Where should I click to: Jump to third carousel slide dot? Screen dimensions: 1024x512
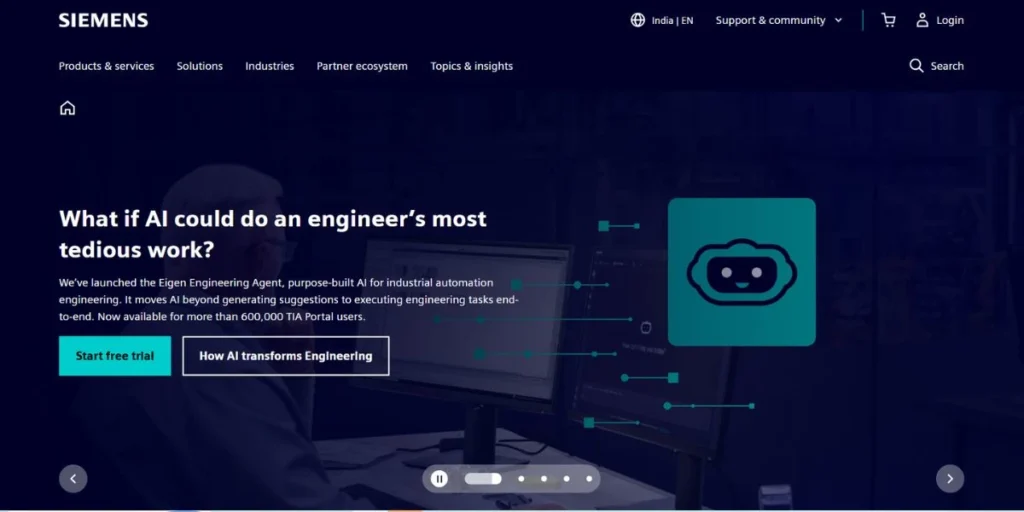543,479
